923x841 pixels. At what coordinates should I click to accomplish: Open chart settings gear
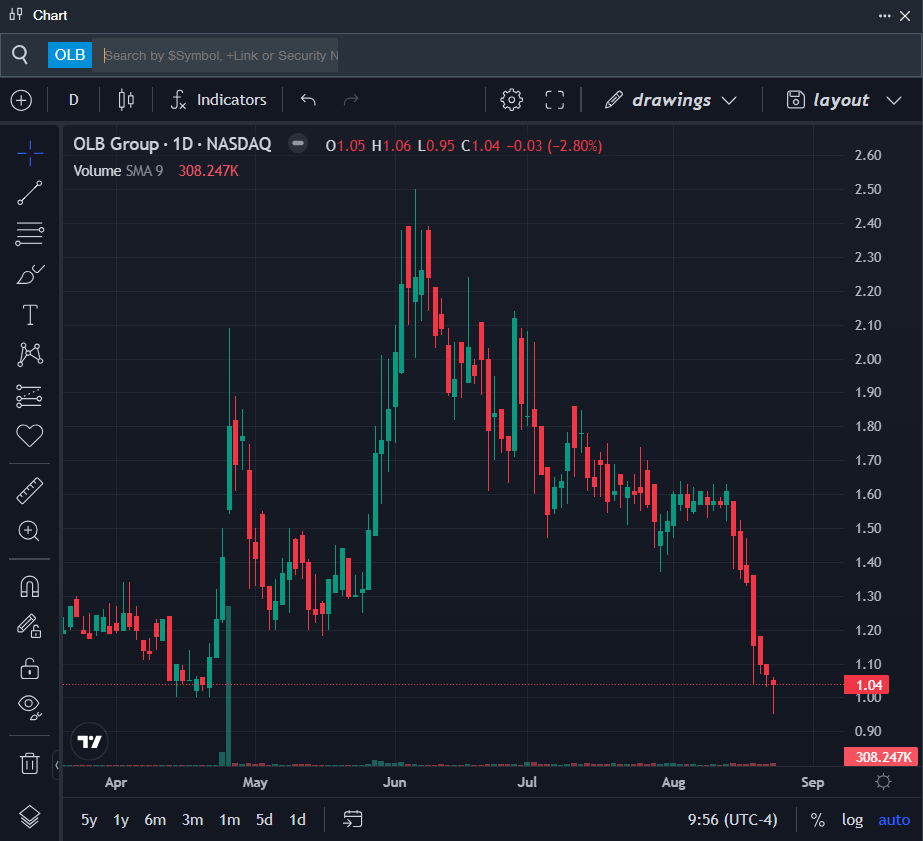coord(512,100)
